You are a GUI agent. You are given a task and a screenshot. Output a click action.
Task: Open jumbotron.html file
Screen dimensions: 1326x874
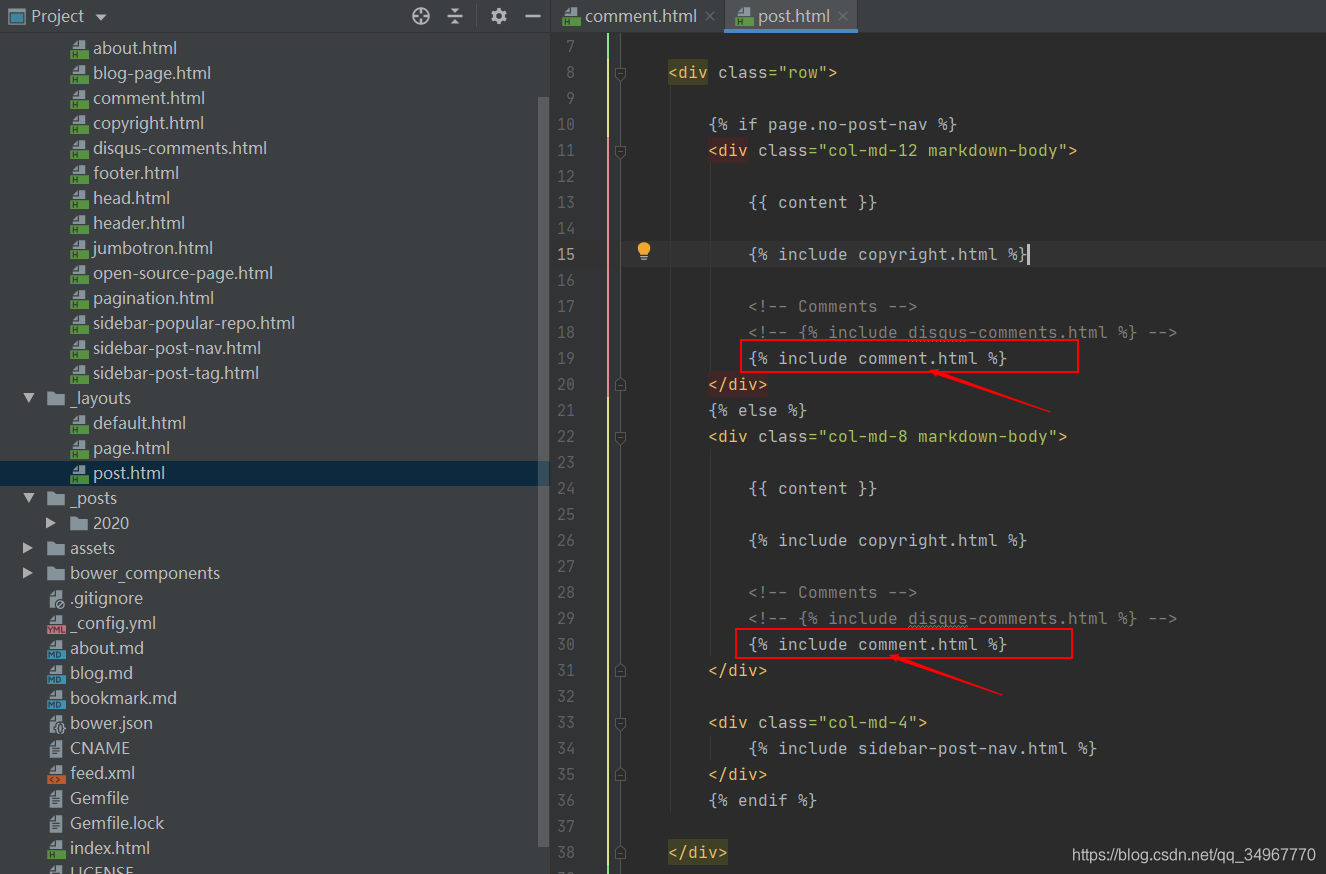point(153,248)
